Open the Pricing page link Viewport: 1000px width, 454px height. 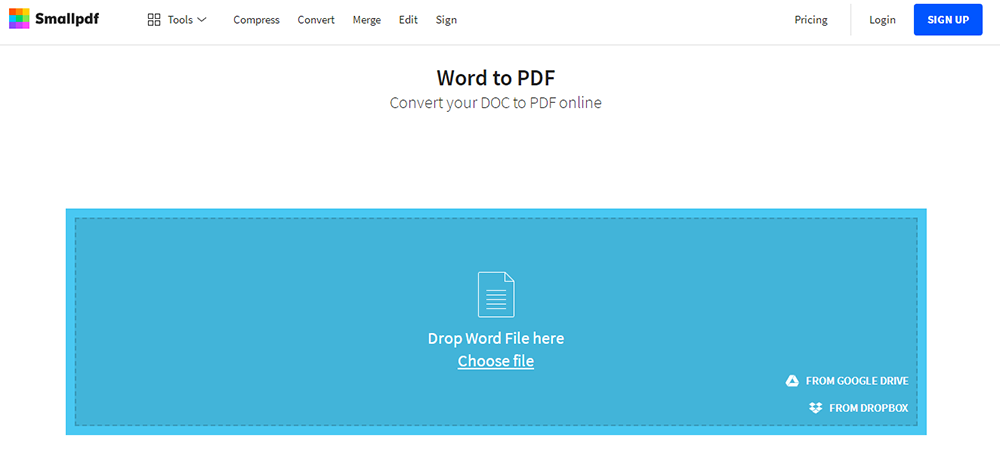(x=810, y=20)
